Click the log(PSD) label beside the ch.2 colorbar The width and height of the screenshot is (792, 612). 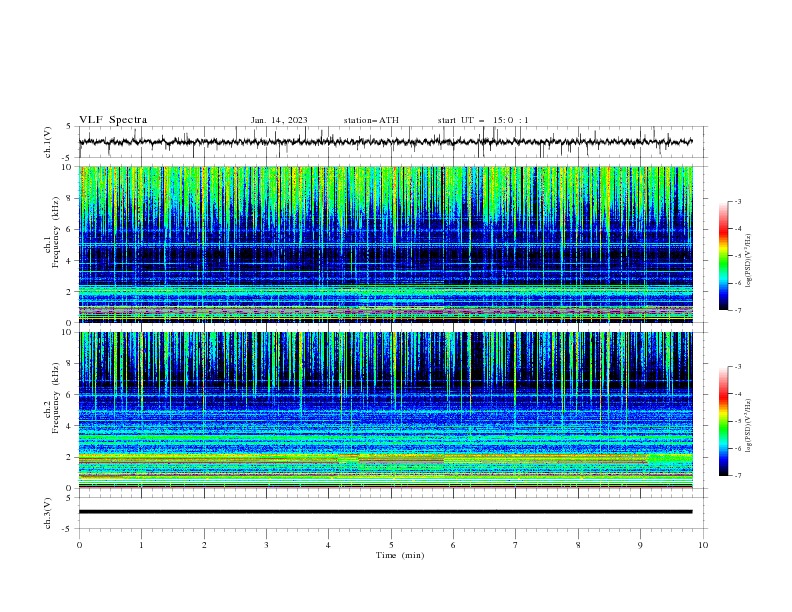click(x=749, y=425)
